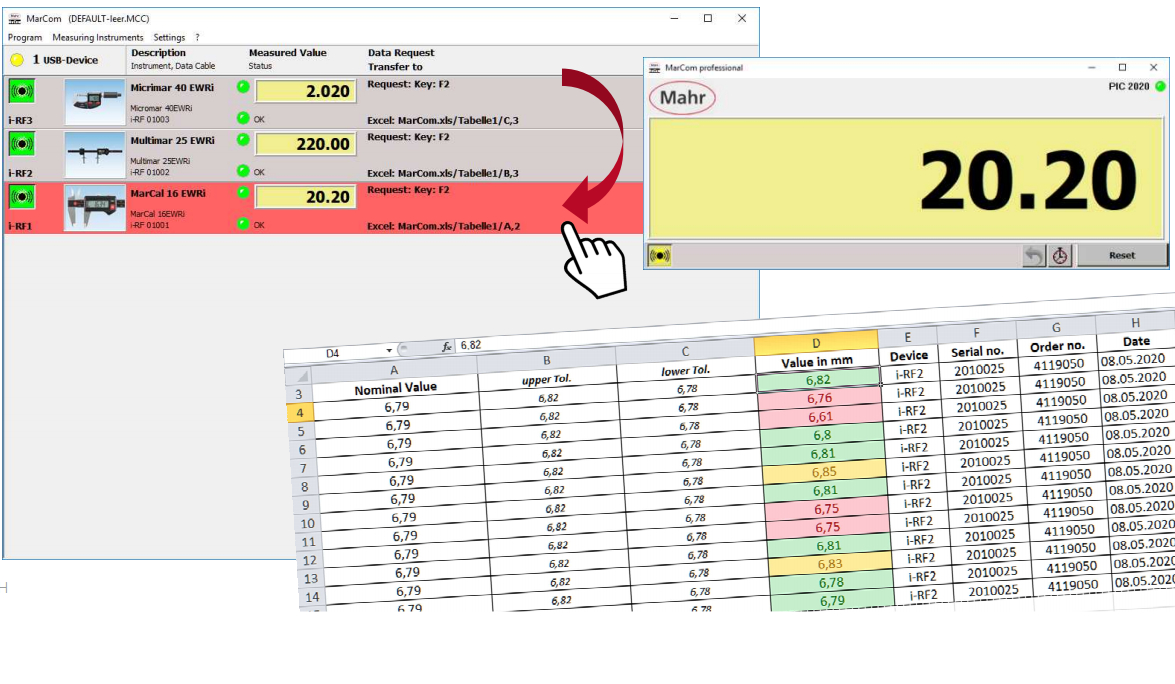Click the Mahr logo
The image size is (1175, 684).
click(x=682, y=99)
